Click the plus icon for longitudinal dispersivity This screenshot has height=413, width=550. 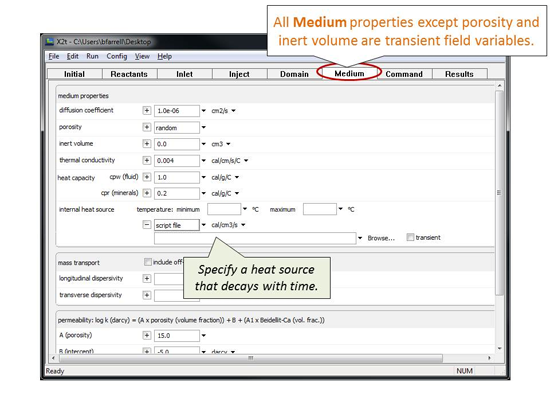click(147, 279)
